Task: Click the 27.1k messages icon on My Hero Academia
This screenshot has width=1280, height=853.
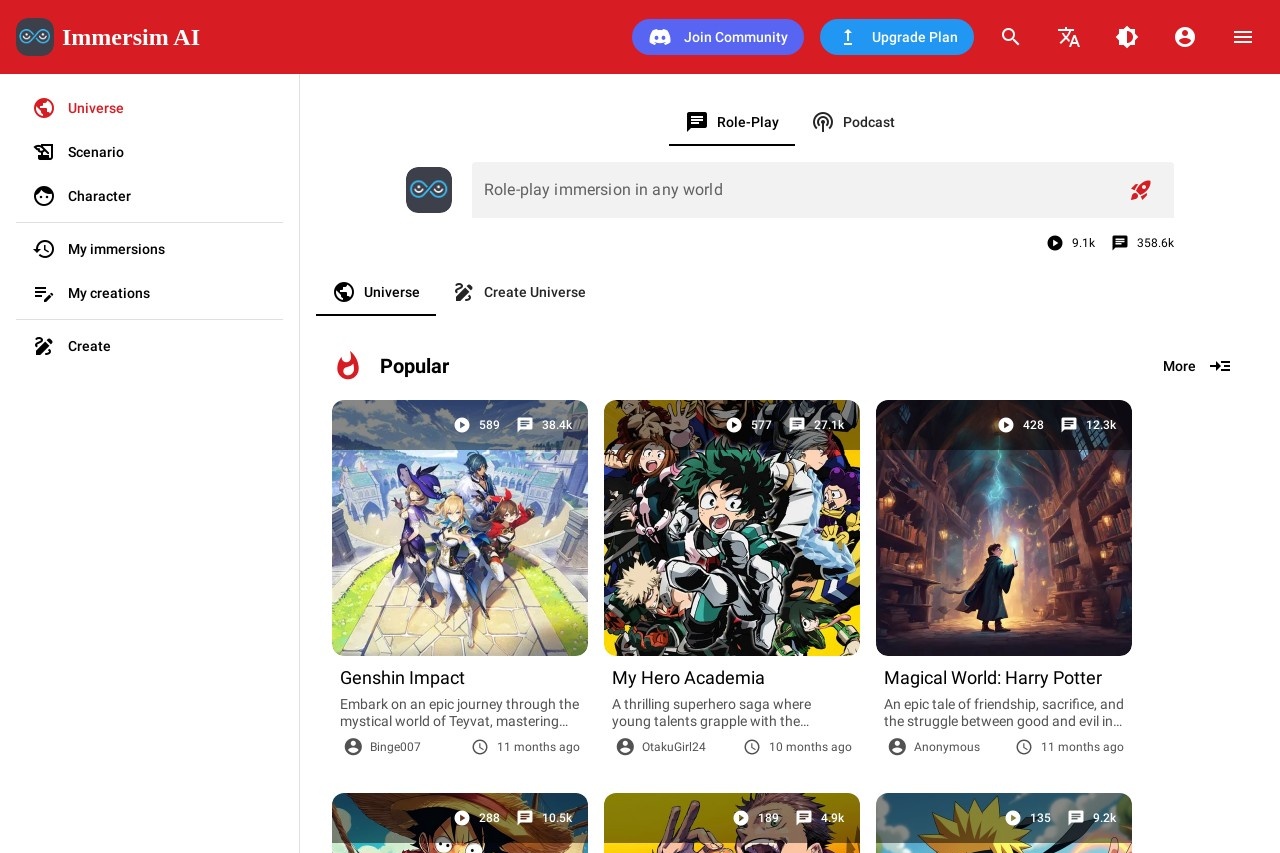Action: (797, 425)
